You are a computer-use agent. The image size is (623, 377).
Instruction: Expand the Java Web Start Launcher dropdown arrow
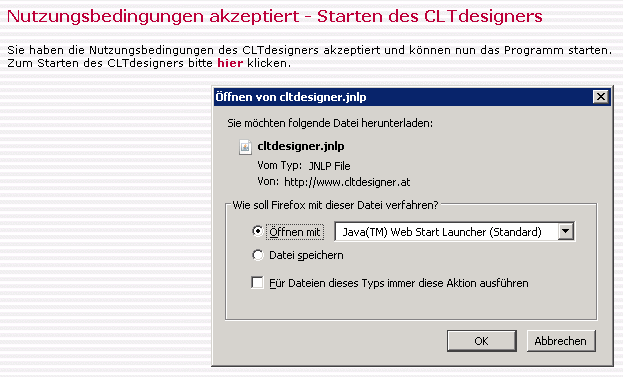point(565,231)
